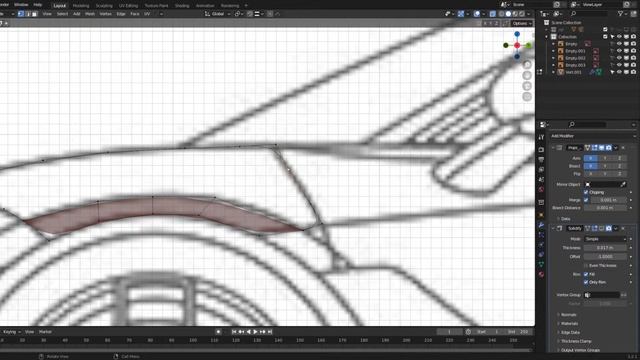Screen dimensions: 640x360
Task: Open outliner filter dropdown
Action: (x=622, y=14)
